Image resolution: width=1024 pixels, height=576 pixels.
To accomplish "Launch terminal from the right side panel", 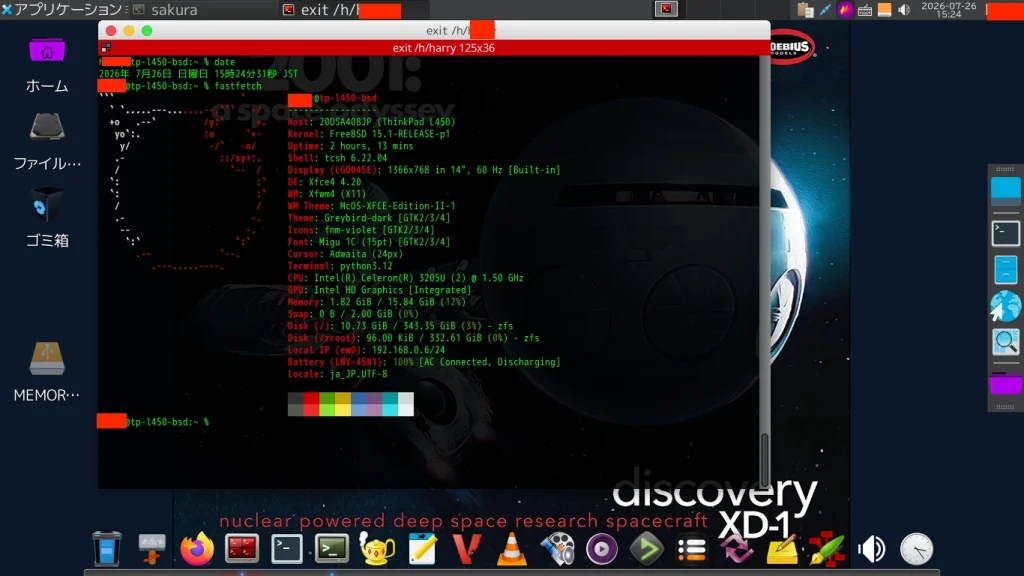I will click(x=1006, y=233).
